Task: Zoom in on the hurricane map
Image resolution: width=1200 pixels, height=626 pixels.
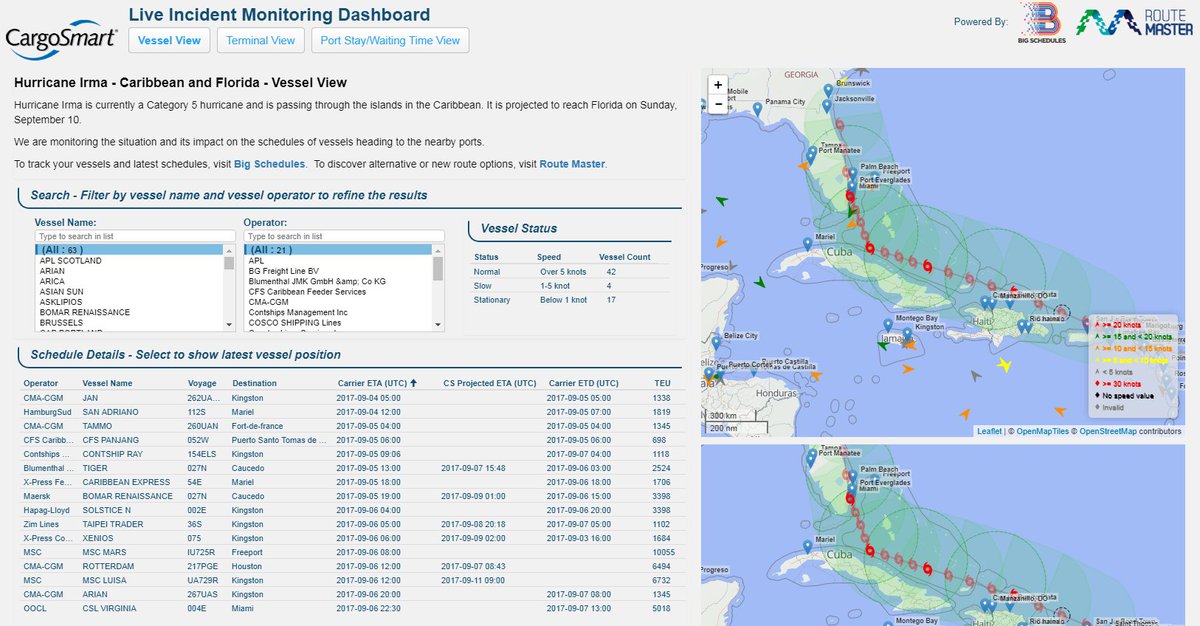Action: coord(717,85)
